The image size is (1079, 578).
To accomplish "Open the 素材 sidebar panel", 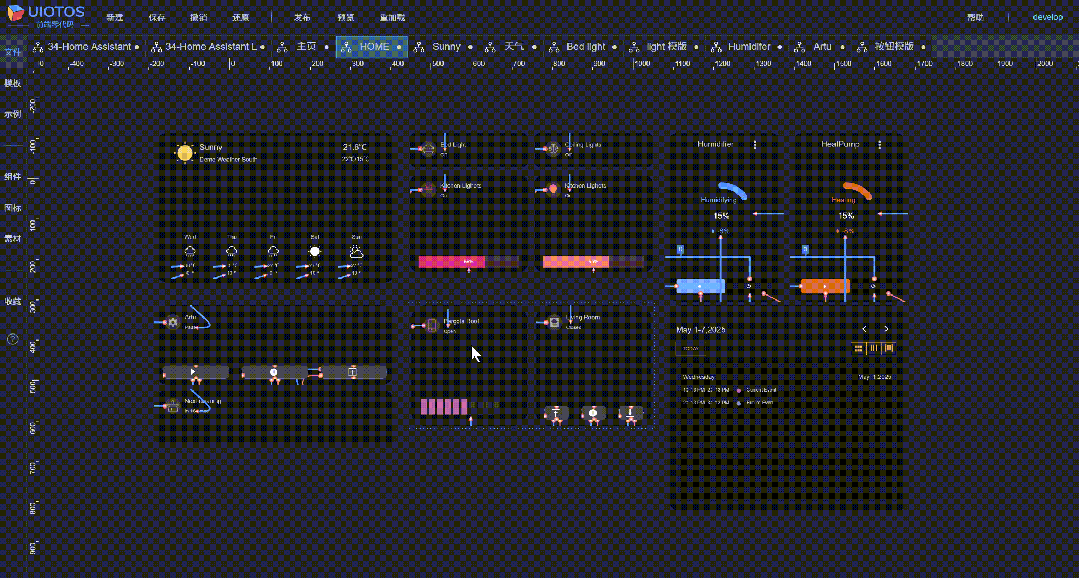I will 12,238.
